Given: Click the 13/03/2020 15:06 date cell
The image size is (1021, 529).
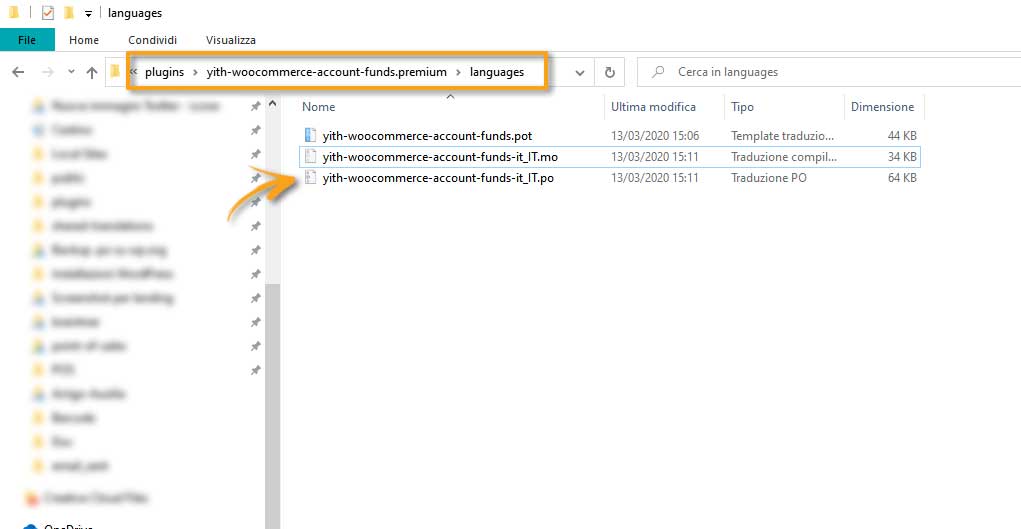Looking at the screenshot, I should [x=654, y=136].
